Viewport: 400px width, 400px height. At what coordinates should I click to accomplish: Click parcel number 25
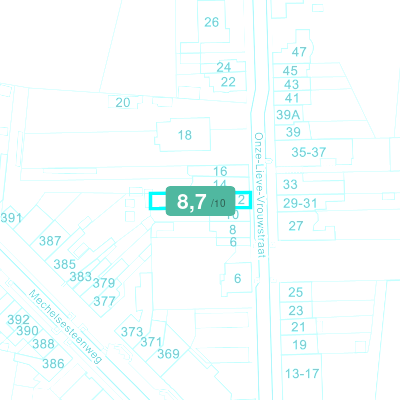[x=296, y=293]
